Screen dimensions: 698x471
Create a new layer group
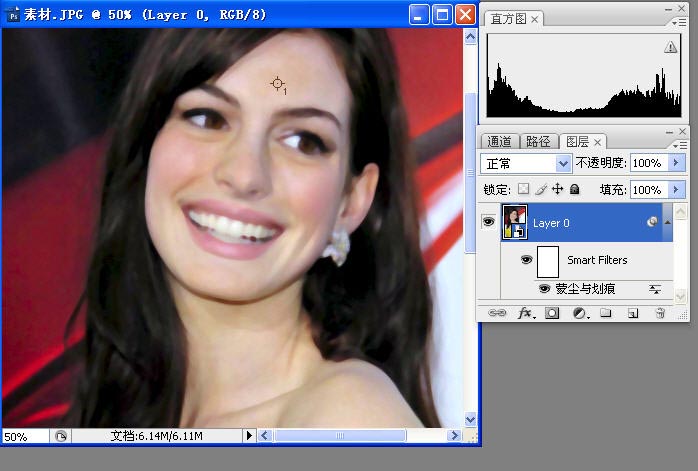coord(605,313)
